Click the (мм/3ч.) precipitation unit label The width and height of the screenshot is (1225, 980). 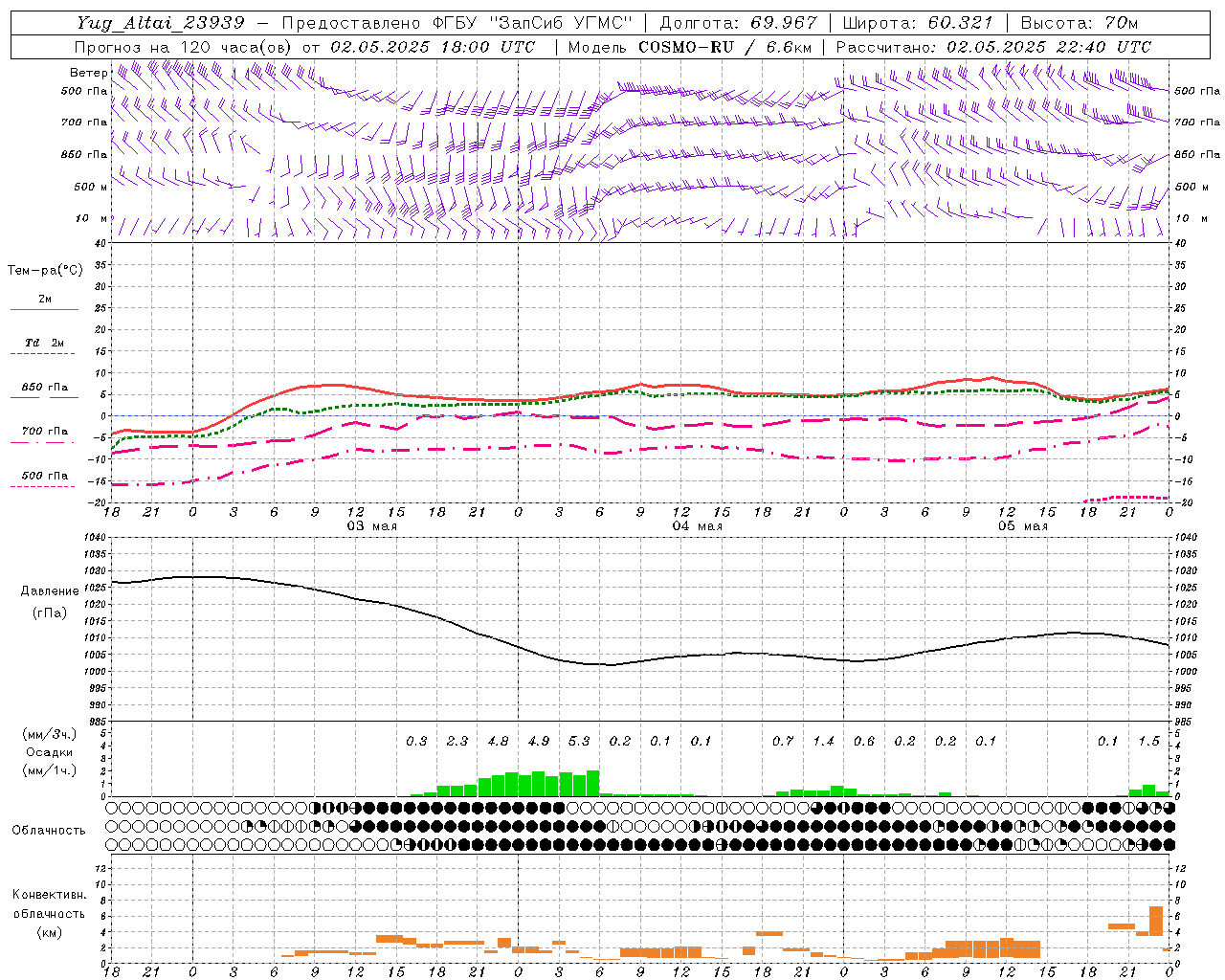pos(50,734)
